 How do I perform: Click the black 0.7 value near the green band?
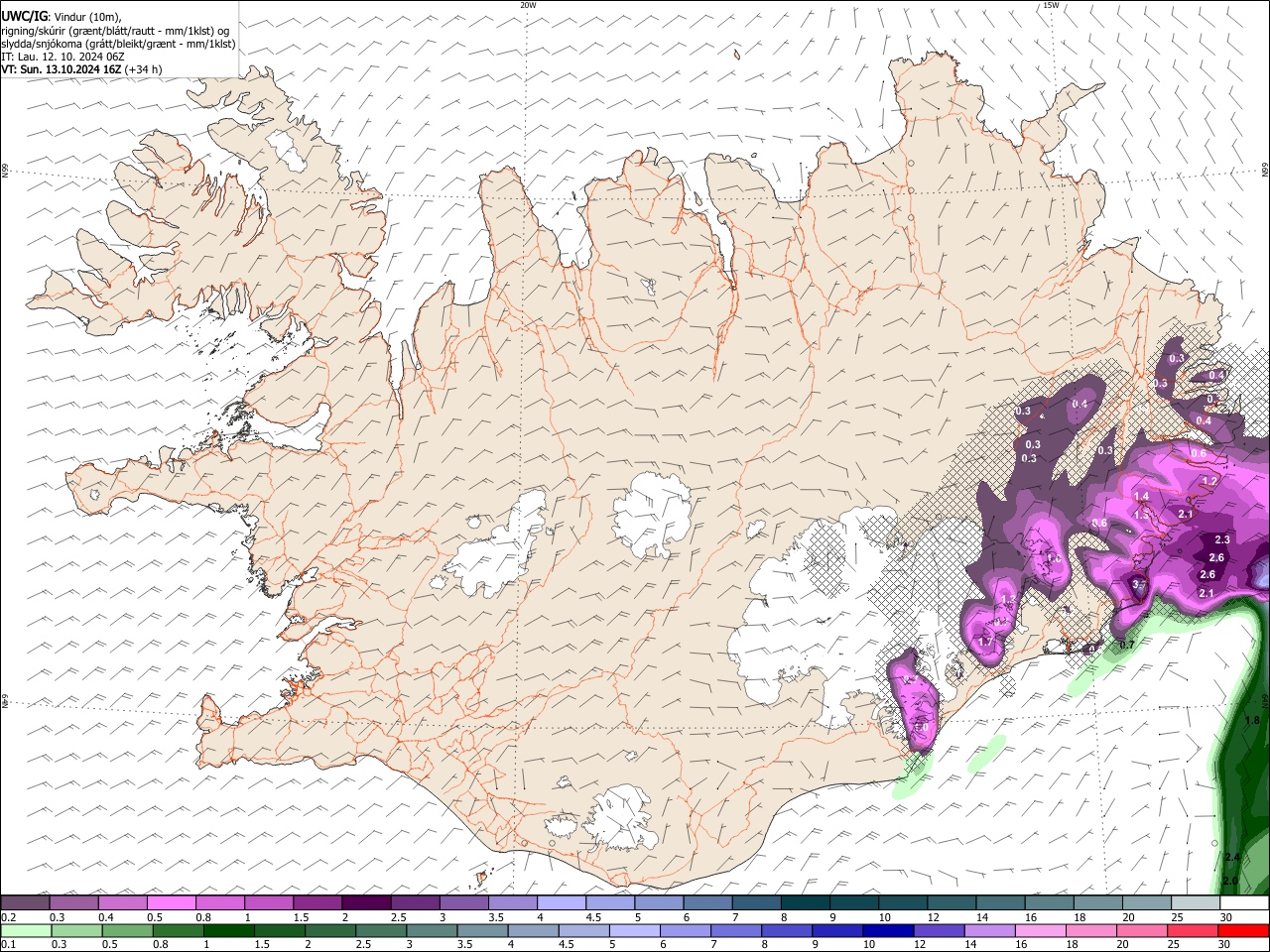1126,646
